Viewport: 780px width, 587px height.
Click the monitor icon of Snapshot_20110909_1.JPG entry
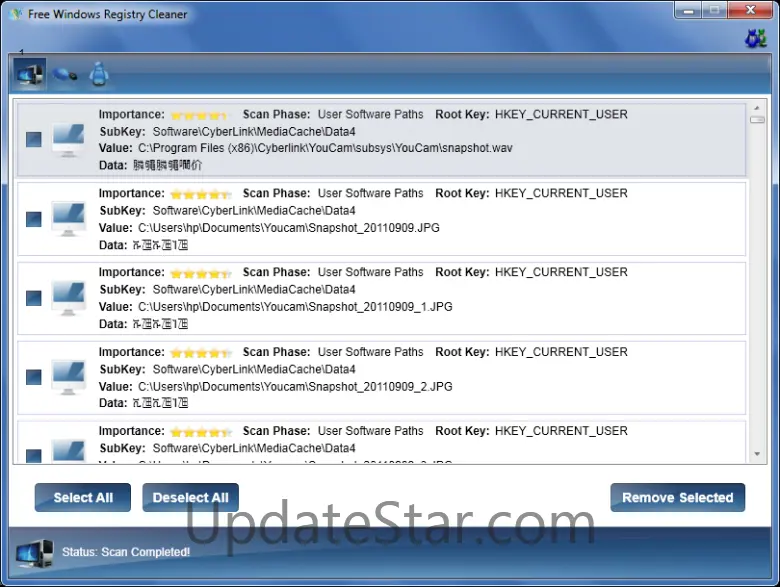[x=69, y=298]
